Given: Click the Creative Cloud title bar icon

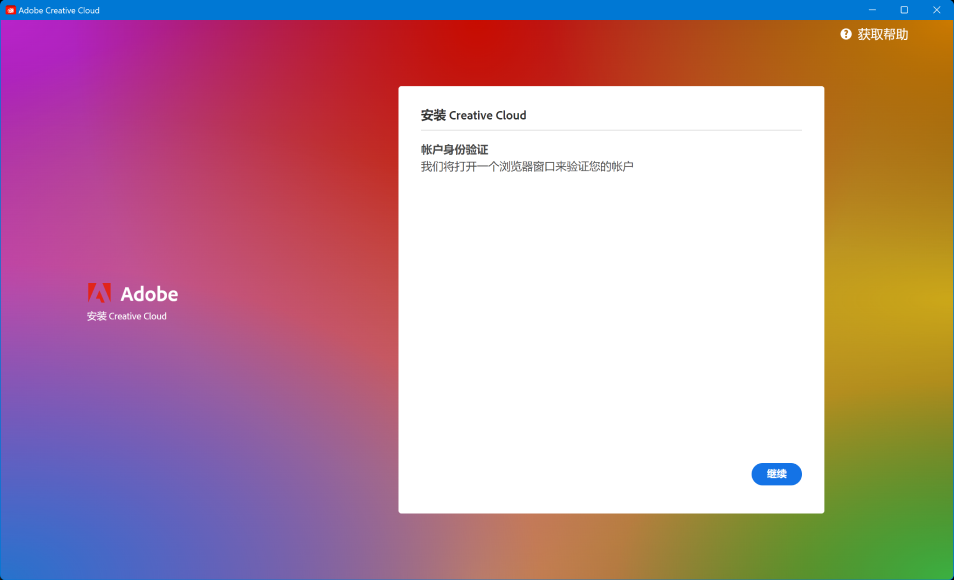Looking at the screenshot, I should click(11, 10).
